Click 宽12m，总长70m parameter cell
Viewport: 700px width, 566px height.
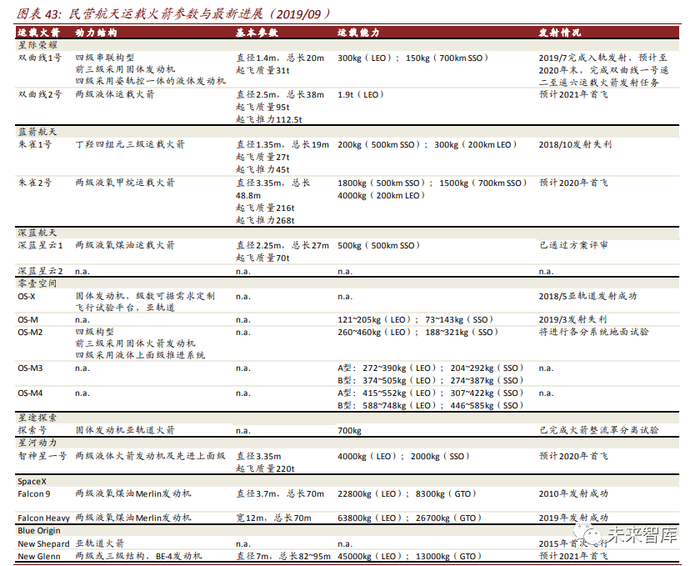click(x=273, y=518)
